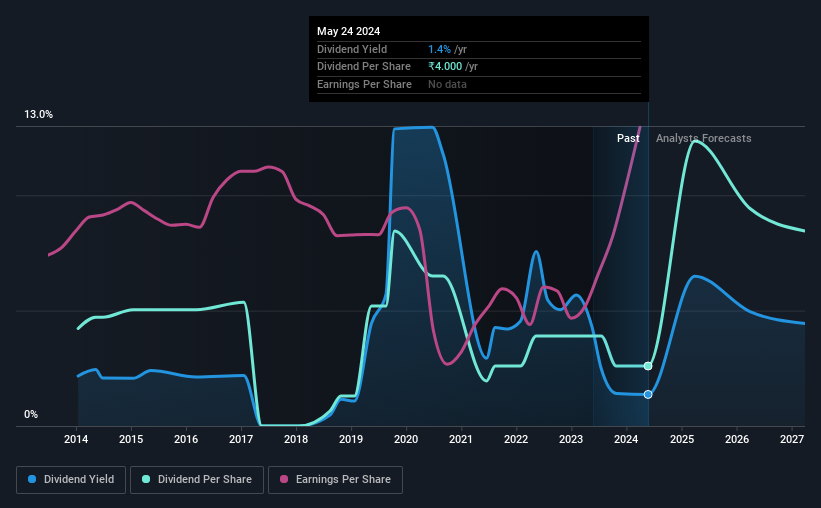Click the May 24 2024 tooltip date

pos(348,31)
